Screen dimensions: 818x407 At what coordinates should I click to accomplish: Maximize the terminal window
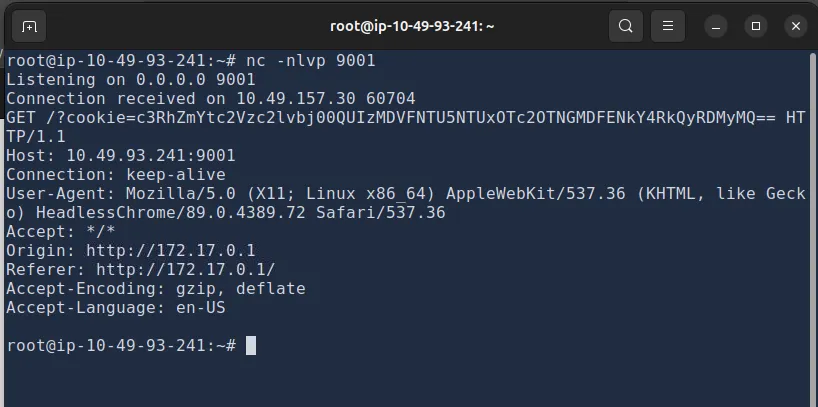(x=756, y=26)
